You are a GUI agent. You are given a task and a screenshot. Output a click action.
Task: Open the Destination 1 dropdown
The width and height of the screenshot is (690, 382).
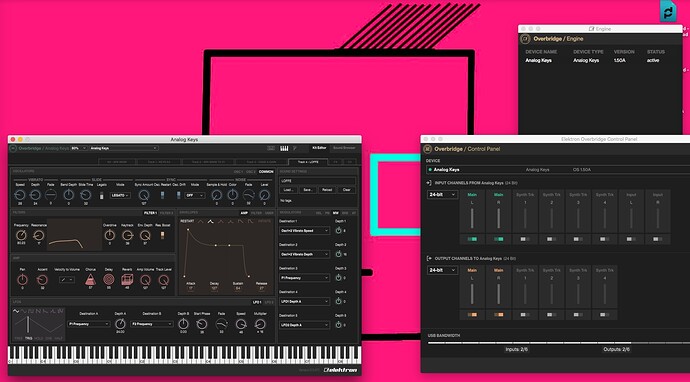coord(304,231)
